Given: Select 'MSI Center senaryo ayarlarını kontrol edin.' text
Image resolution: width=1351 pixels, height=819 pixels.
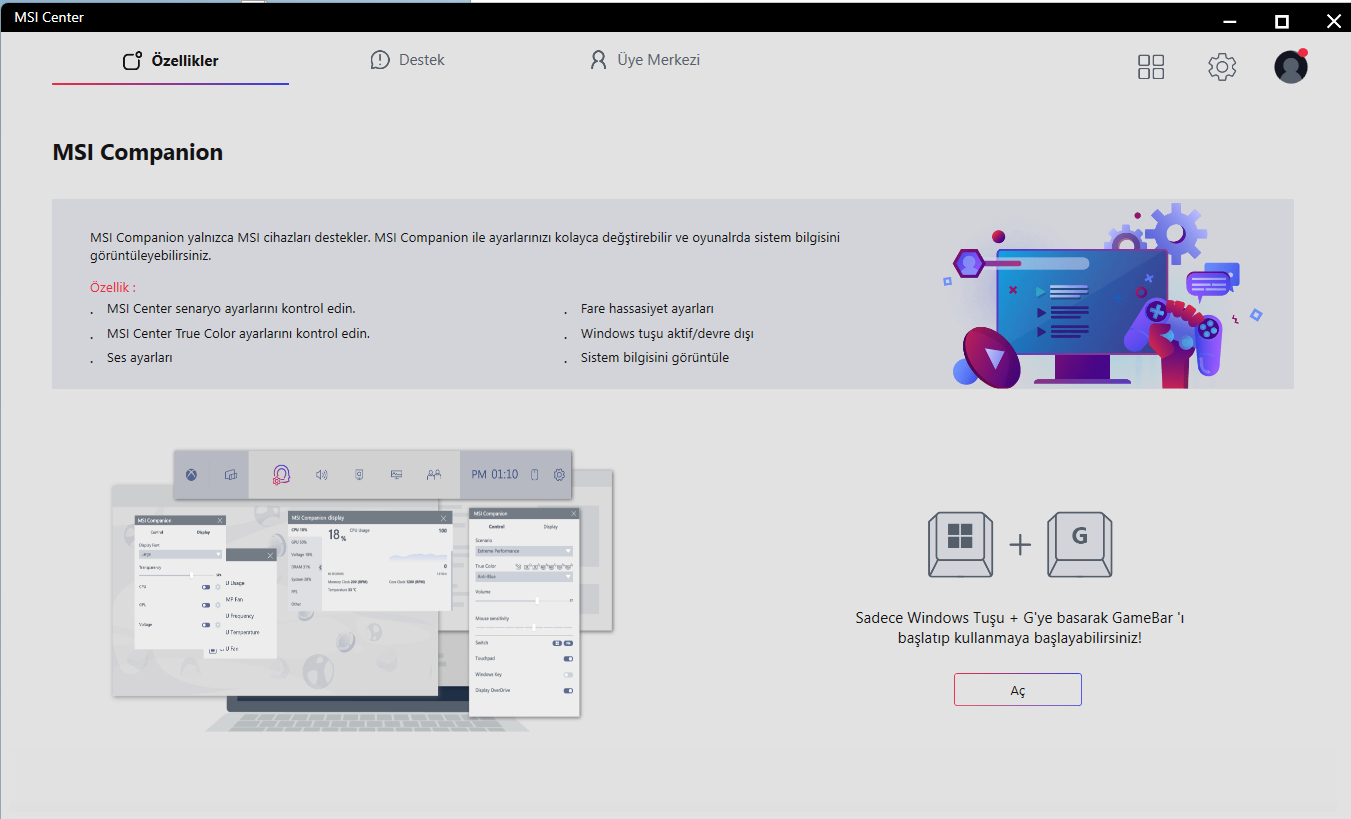Looking at the screenshot, I should coord(231,309).
